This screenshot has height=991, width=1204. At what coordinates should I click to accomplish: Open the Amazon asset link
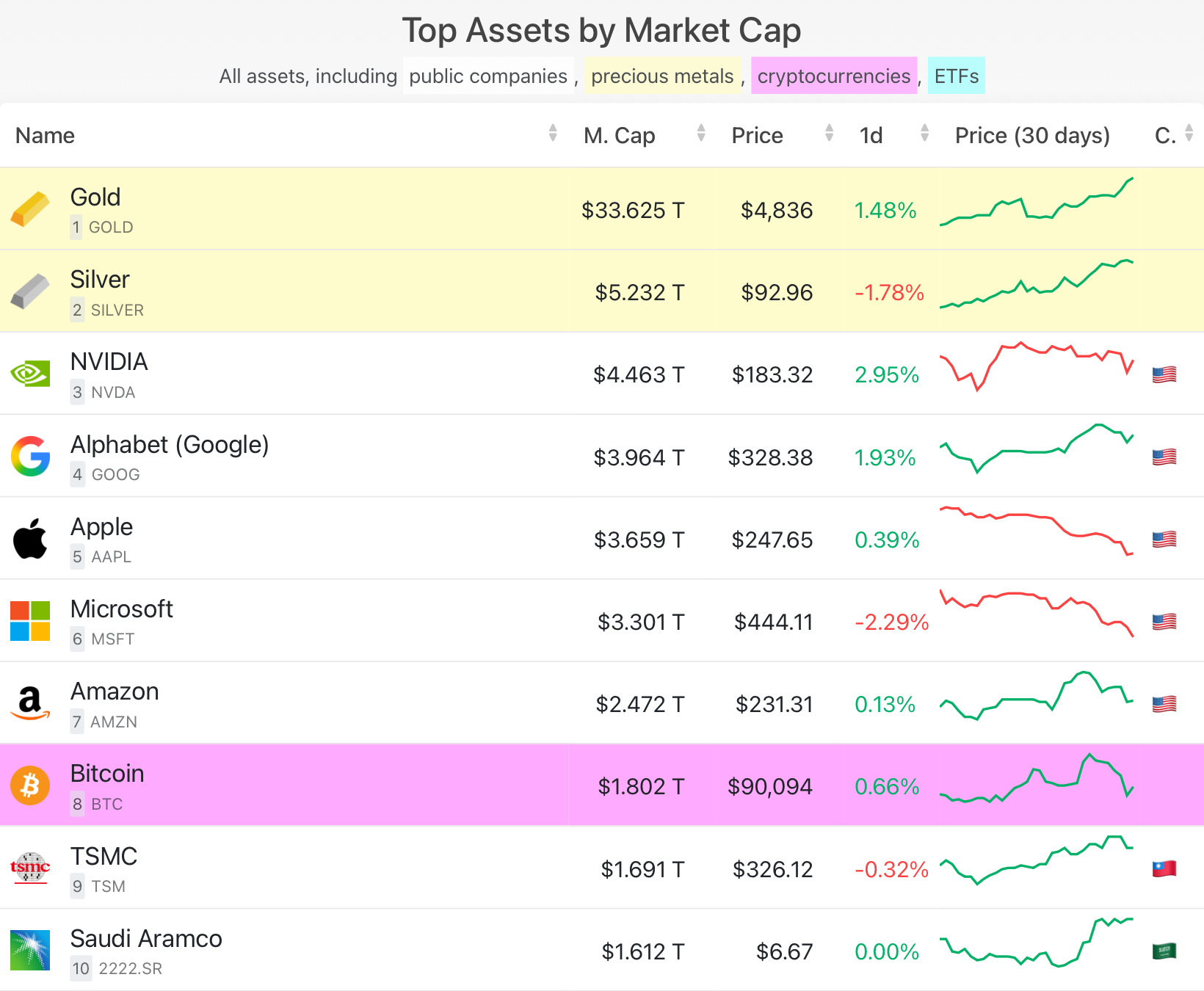(115, 691)
